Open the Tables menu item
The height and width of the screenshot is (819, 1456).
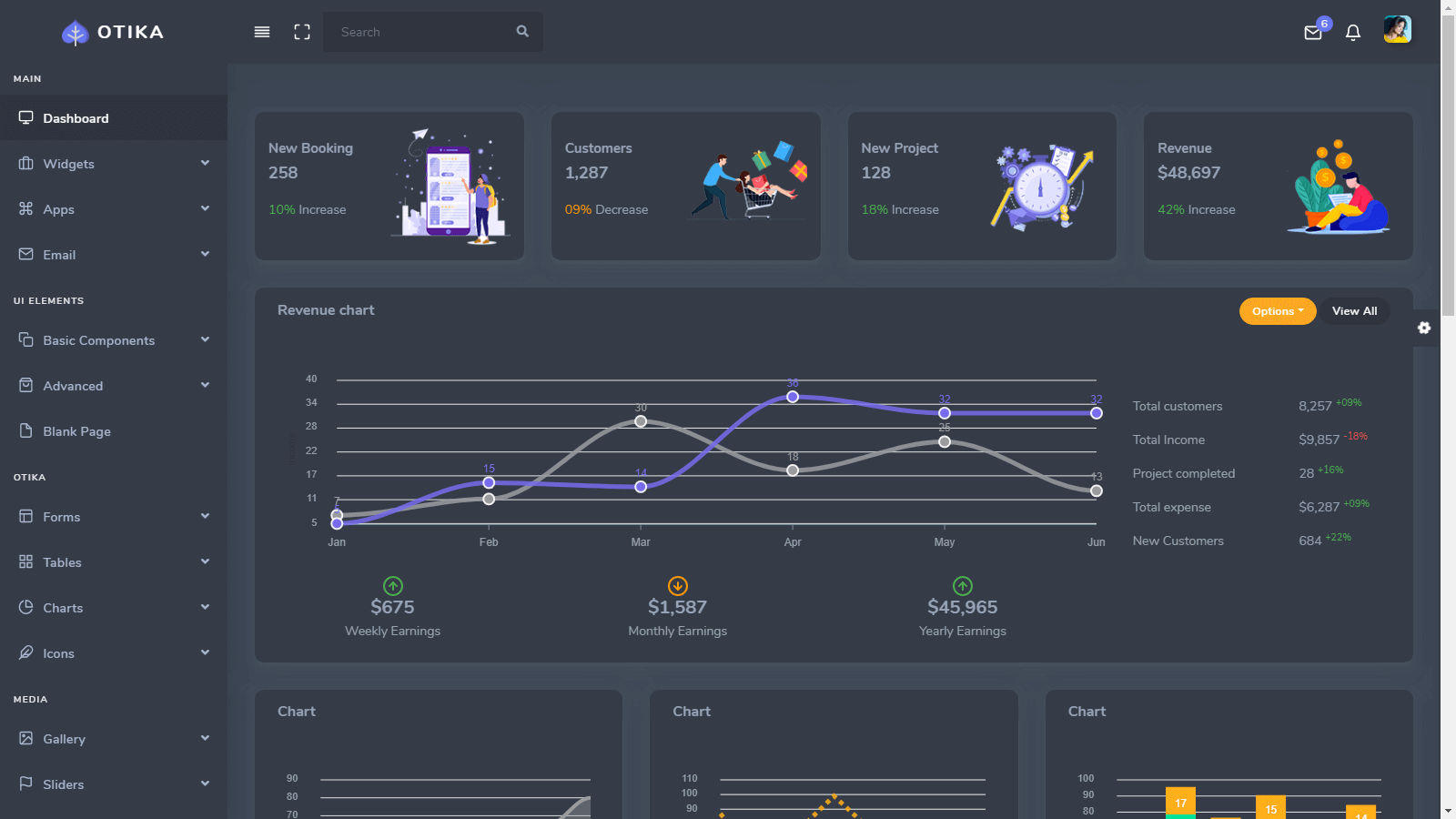(114, 561)
